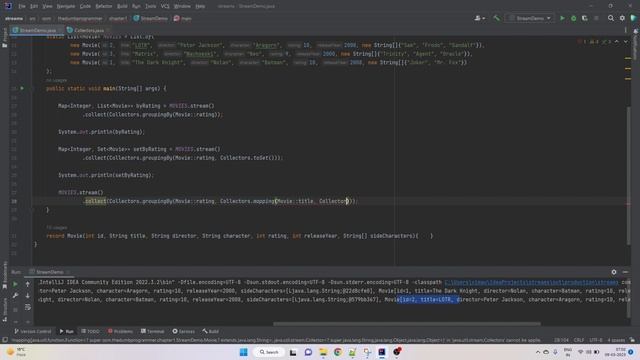Open the File menu

pos(22,6)
